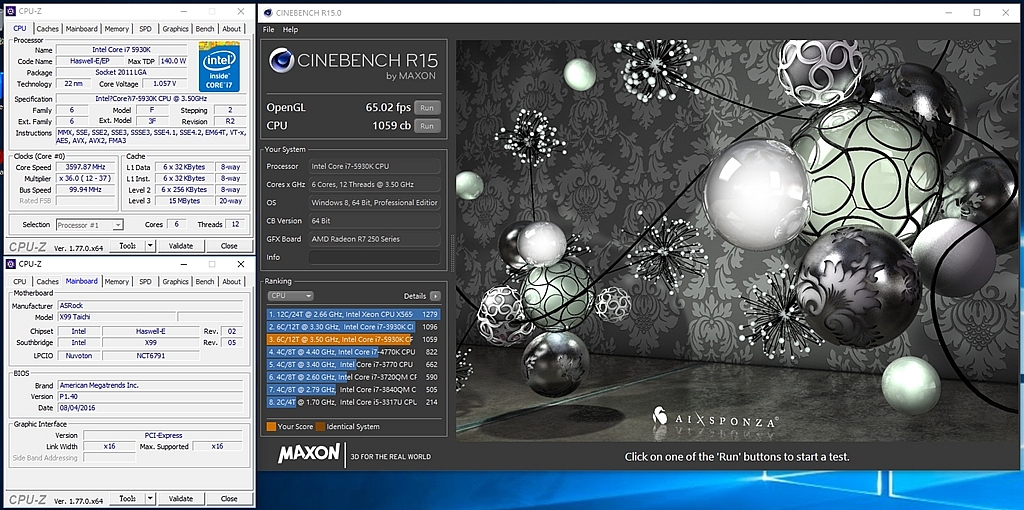
Task: Open Graphics tab in bottom CPU-Z window
Action: pyautogui.click(x=175, y=281)
